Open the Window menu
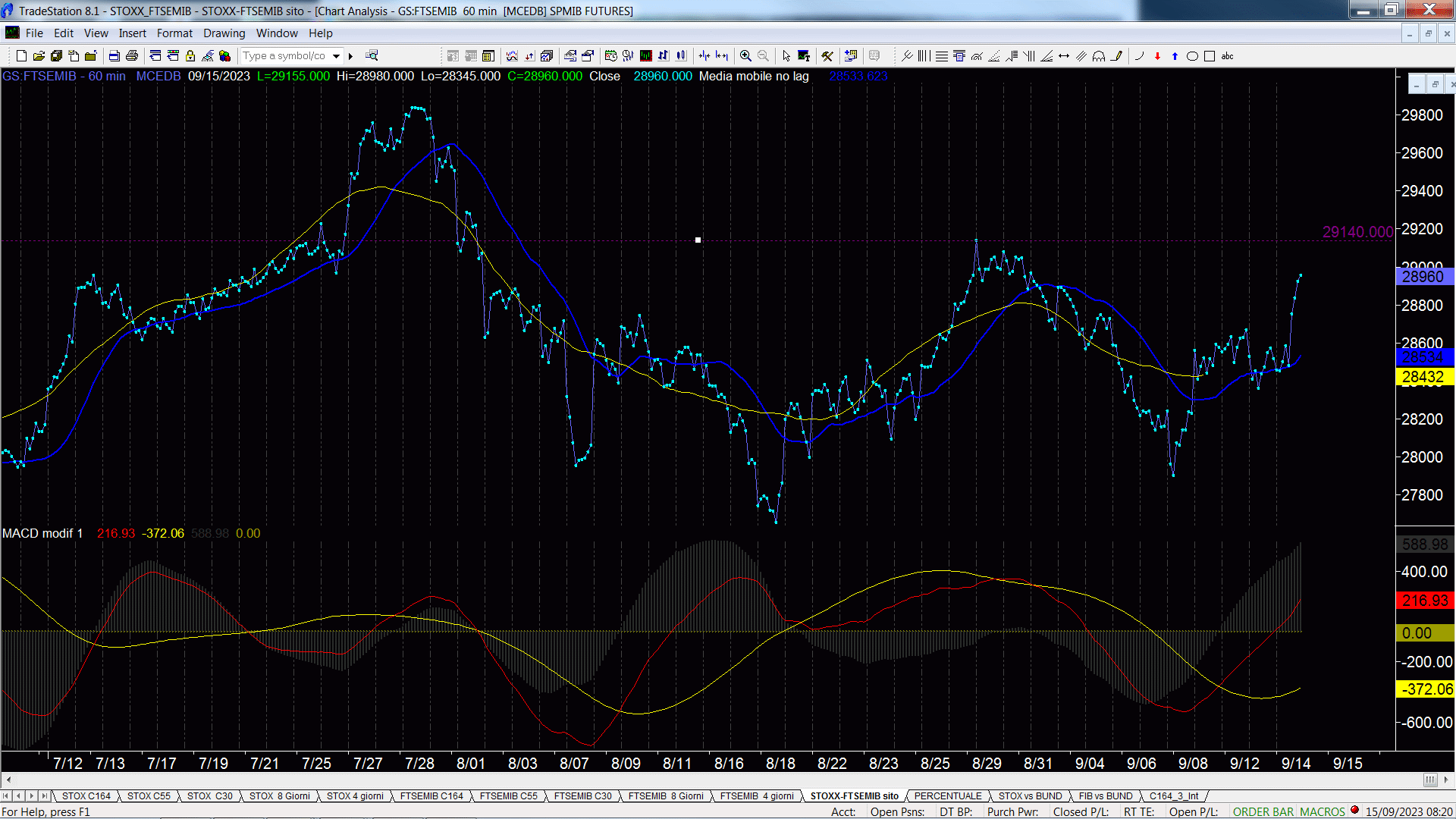Image resolution: width=1456 pixels, height=819 pixels. (x=277, y=33)
